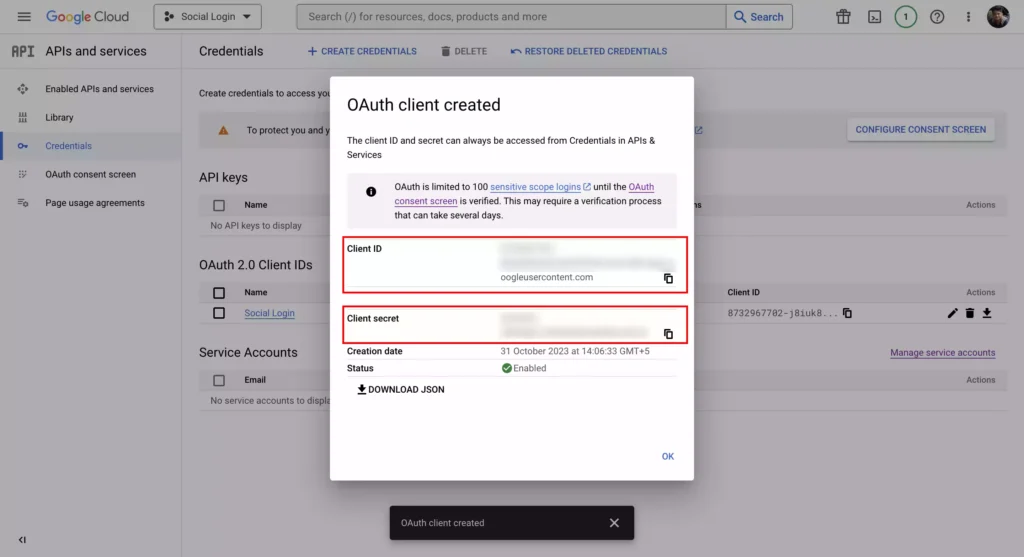Image resolution: width=1024 pixels, height=557 pixels.
Task: Click the Delete toolbar button
Action: point(464,51)
